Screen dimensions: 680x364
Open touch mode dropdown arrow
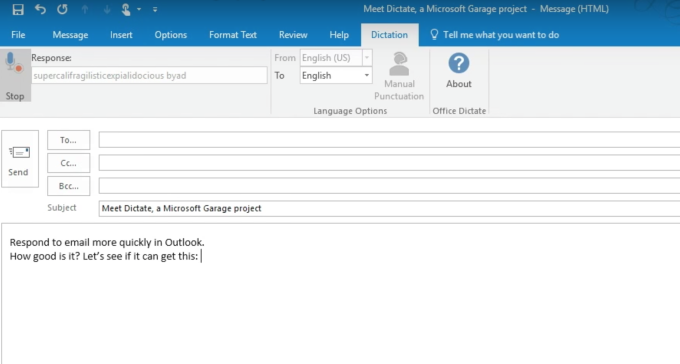139,9
